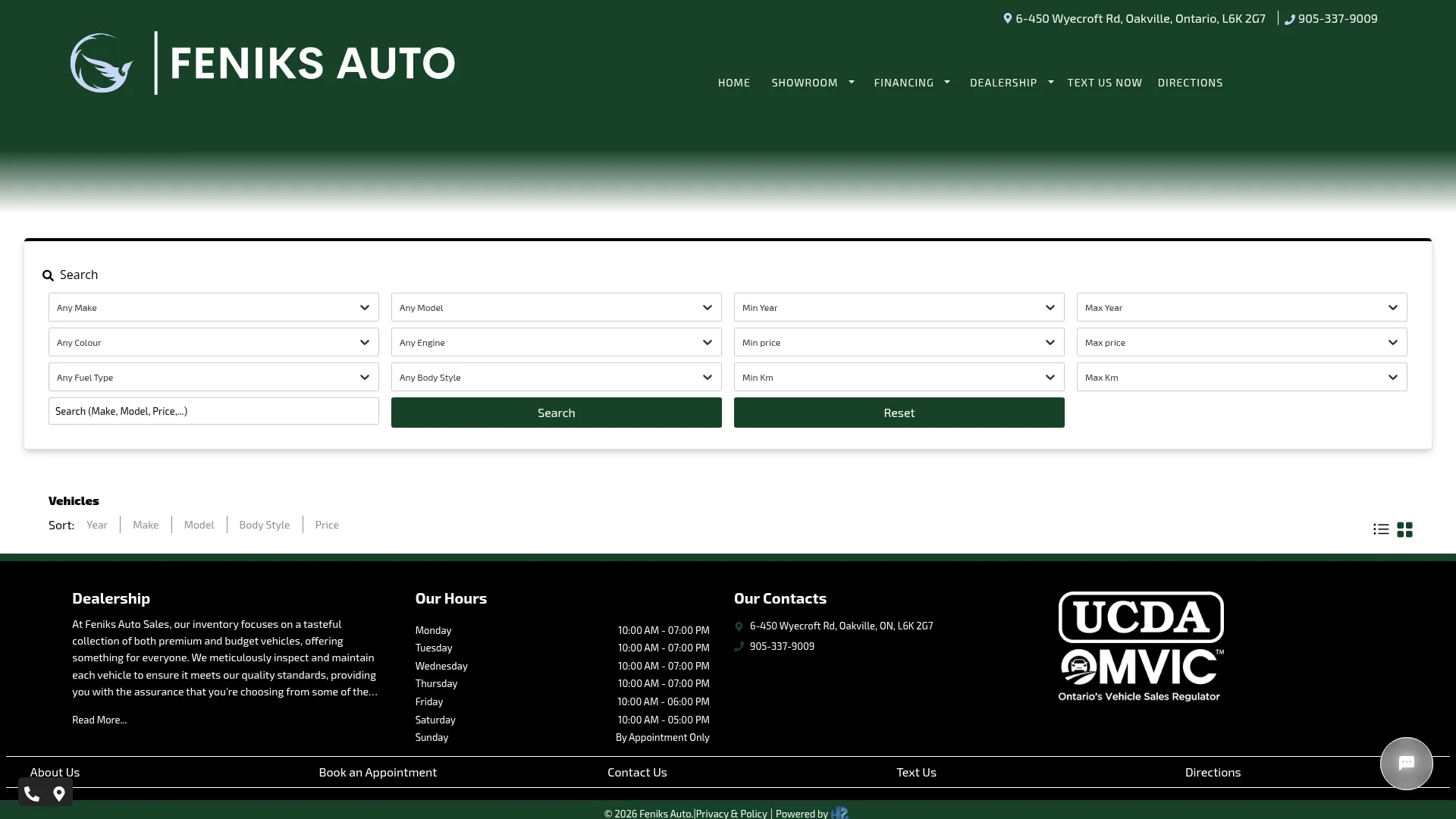Sort vehicles by Price
This screenshot has height=819, width=1456.
point(327,525)
